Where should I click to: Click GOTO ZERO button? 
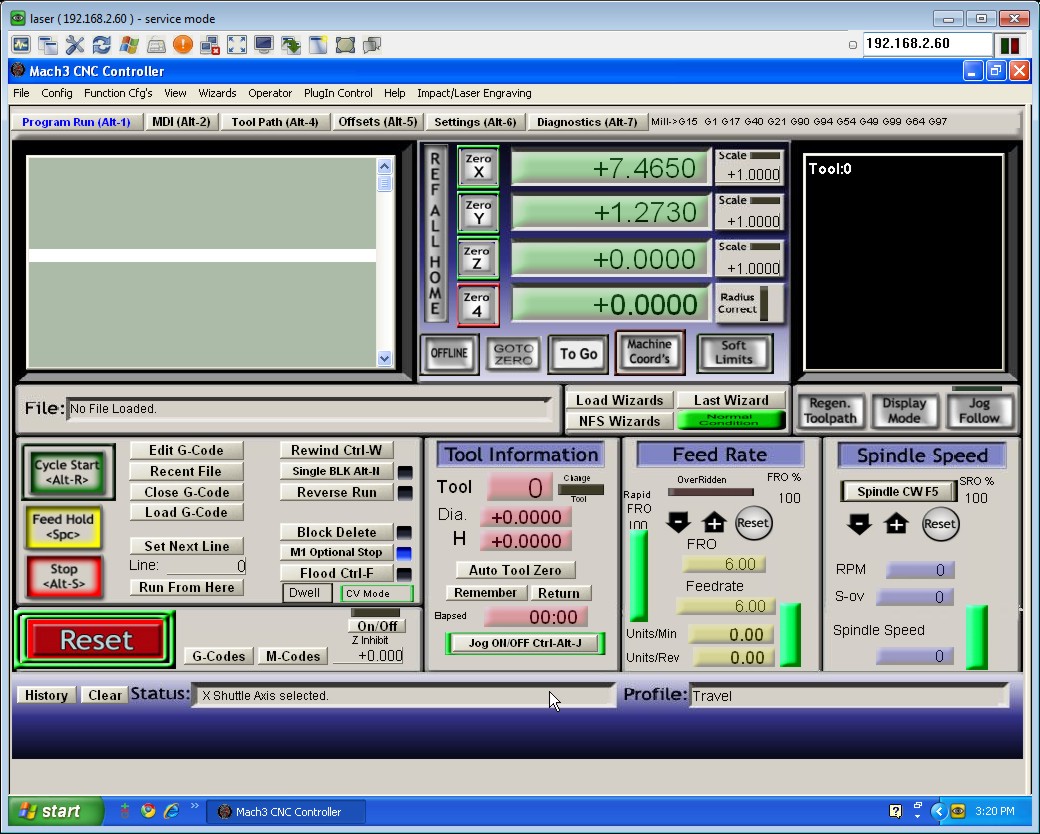(x=513, y=354)
